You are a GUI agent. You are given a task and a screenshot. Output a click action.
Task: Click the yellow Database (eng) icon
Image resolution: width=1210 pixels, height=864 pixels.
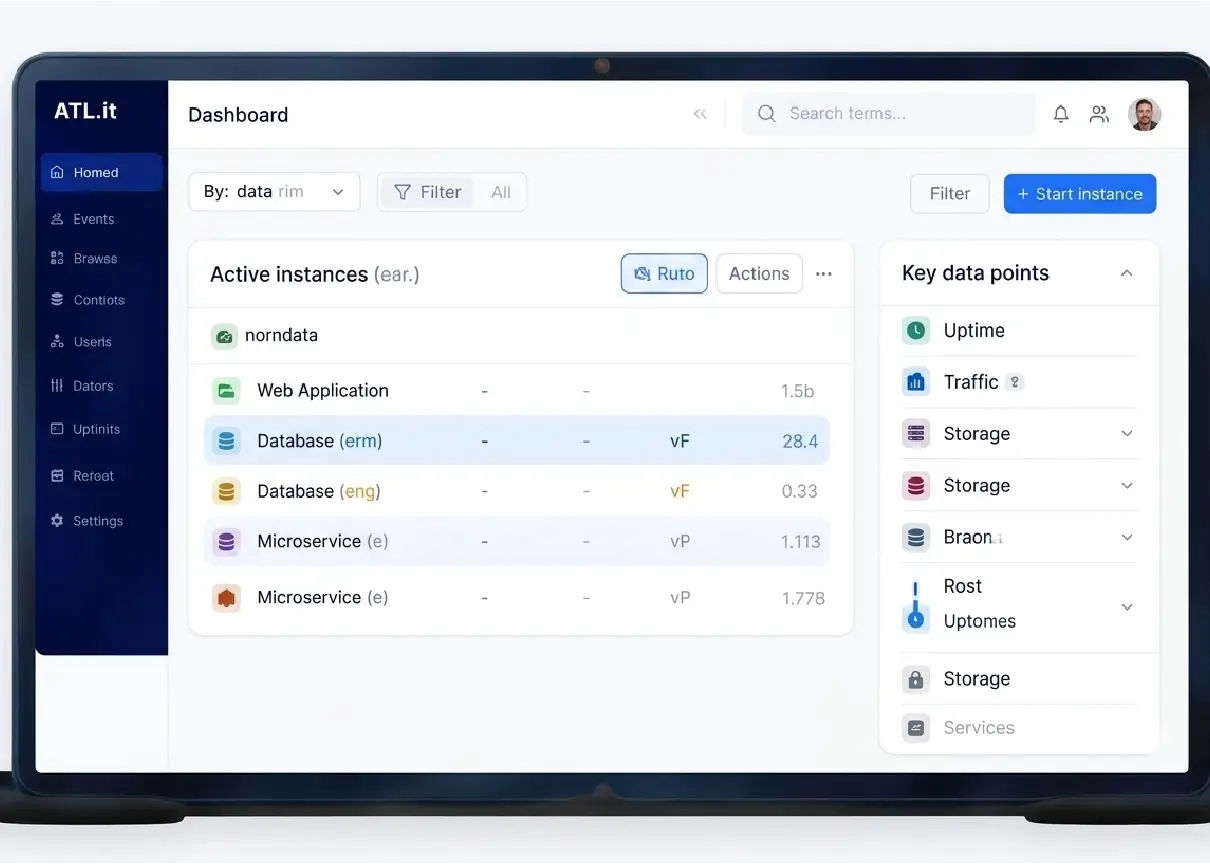click(226, 492)
